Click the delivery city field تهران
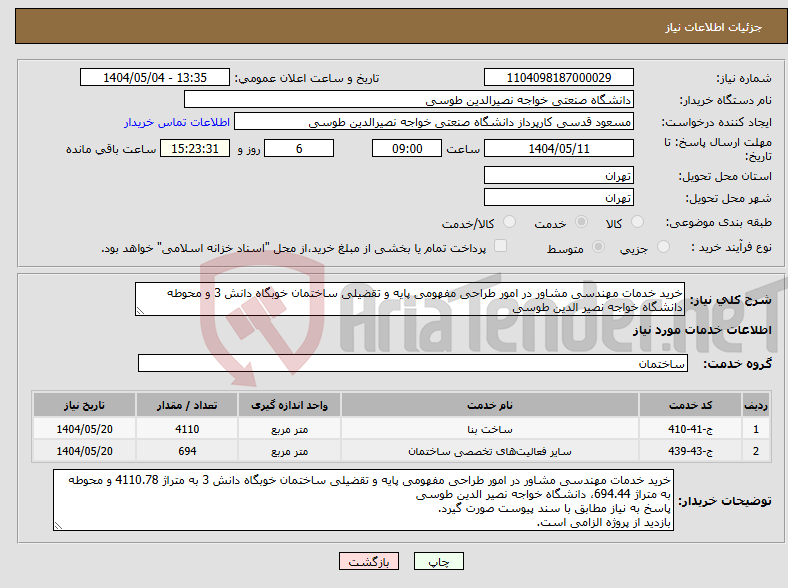 pos(558,198)
